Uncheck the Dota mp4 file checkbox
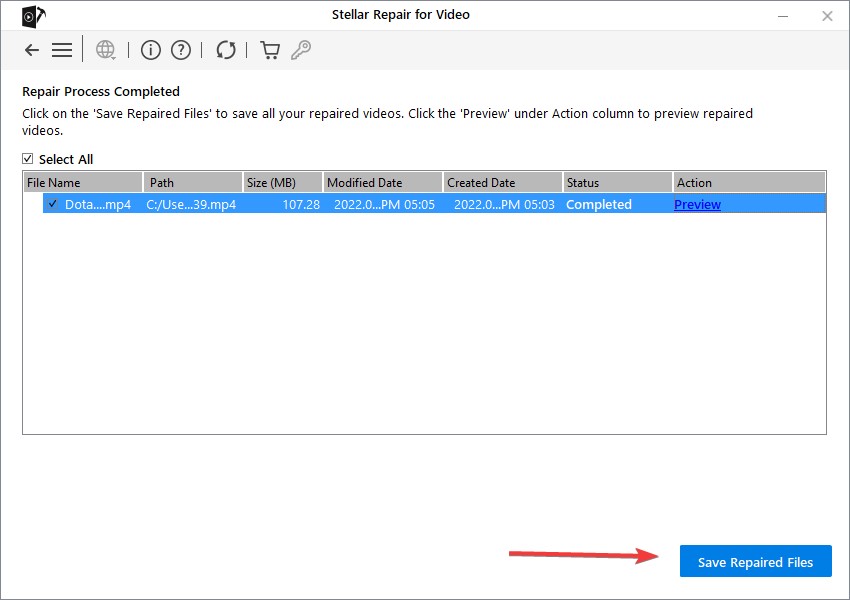This screenshot has height=600, width=850. (53, 204)
